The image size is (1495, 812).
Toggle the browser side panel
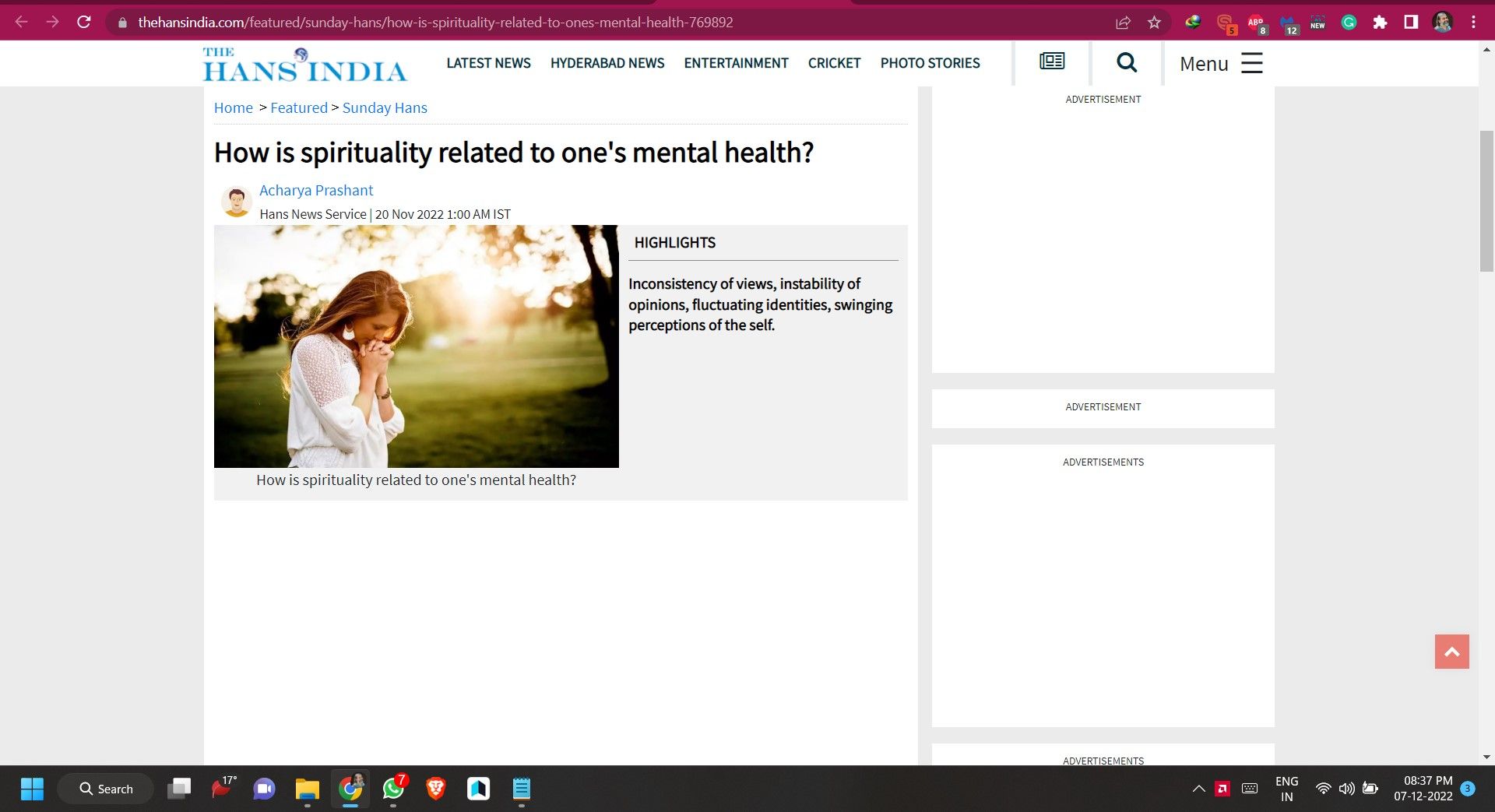(1411, 23)
